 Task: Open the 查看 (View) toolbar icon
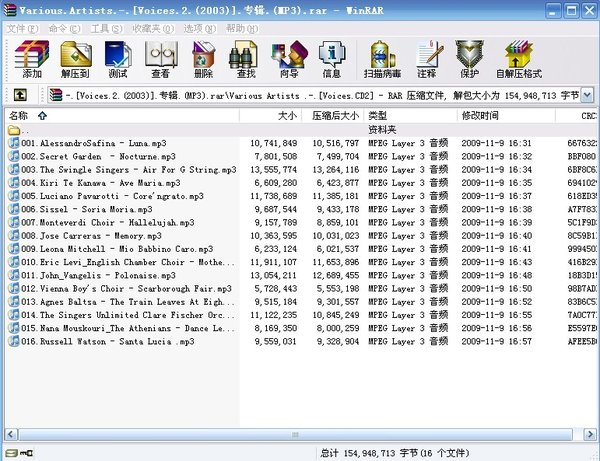point(160,59)
